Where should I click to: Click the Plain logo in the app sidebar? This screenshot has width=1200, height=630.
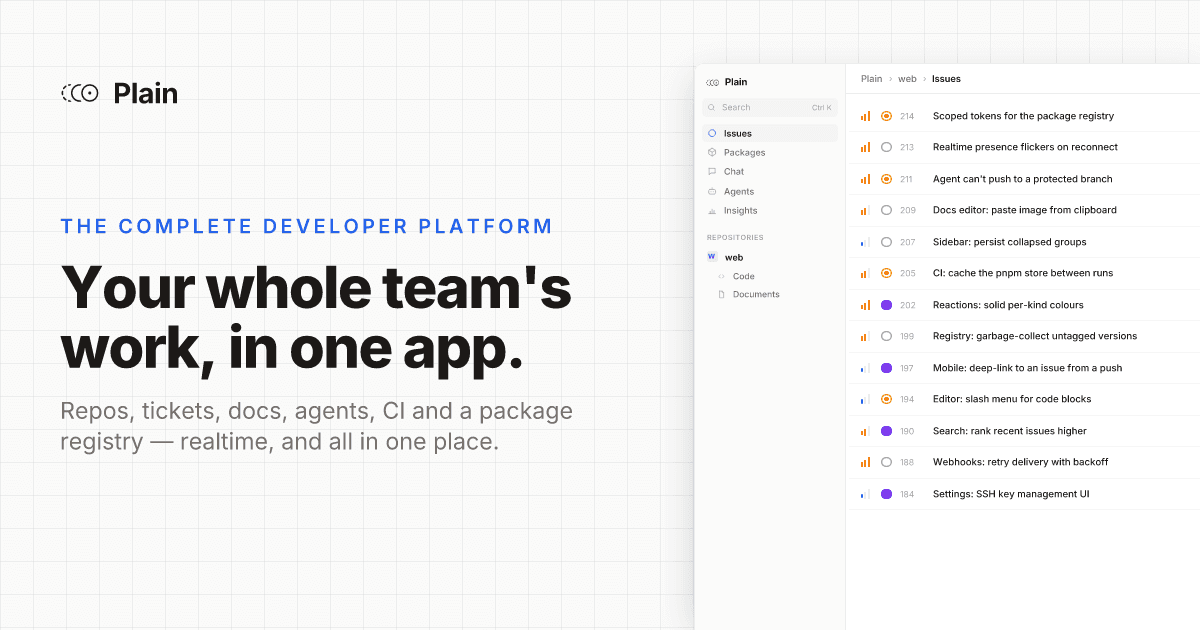[712, 82]
